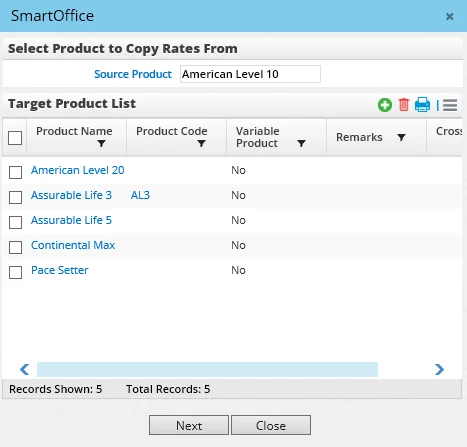
Task: Click the Next button
Action: (x=189, y=425)
